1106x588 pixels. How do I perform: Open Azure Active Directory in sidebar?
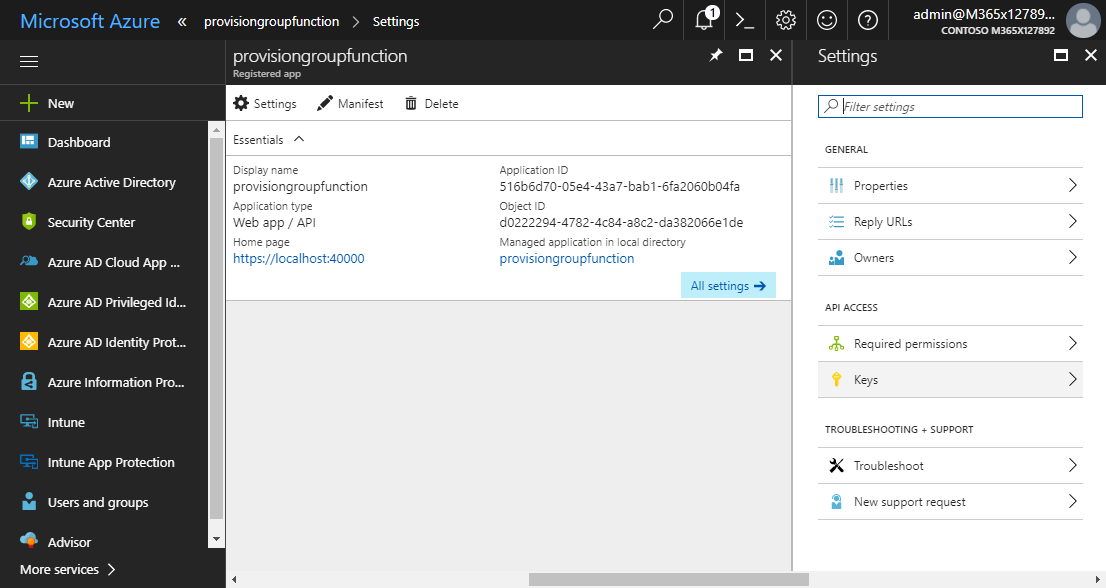tap(111, 183)
